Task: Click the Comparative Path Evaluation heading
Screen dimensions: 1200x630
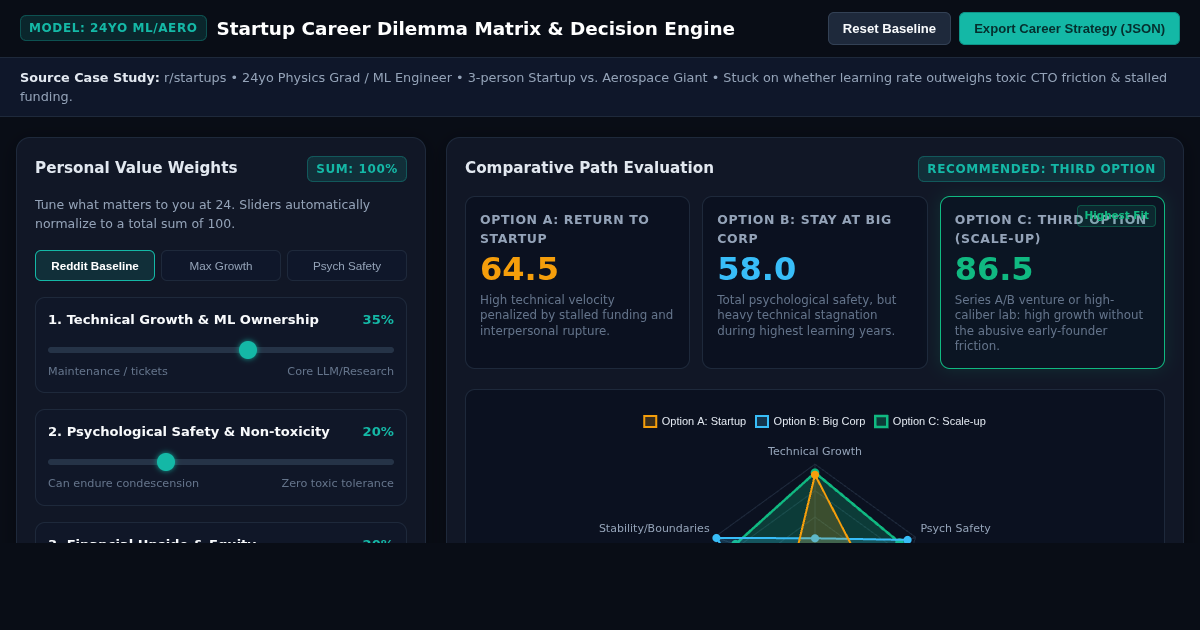Action: point(589,168)
